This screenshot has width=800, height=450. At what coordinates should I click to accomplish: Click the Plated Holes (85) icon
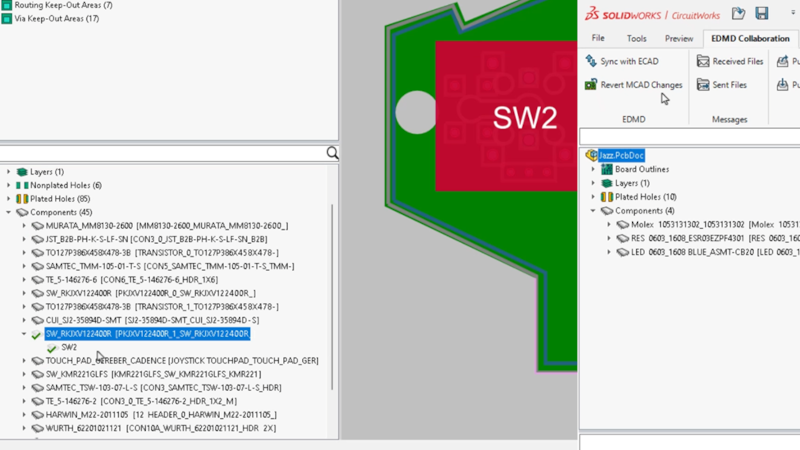(22, 198)
